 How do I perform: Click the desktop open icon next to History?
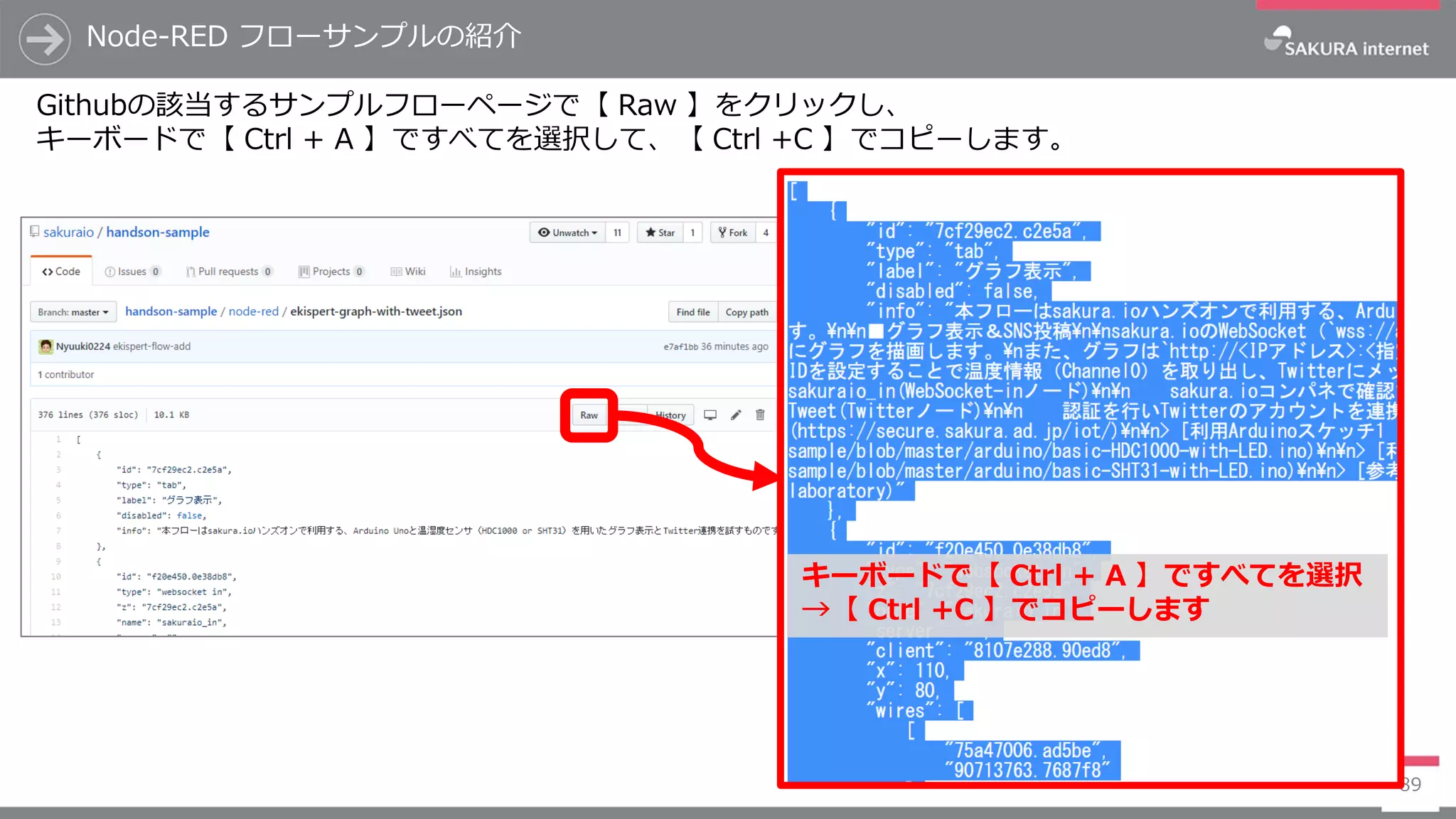[x=710, y=415]
